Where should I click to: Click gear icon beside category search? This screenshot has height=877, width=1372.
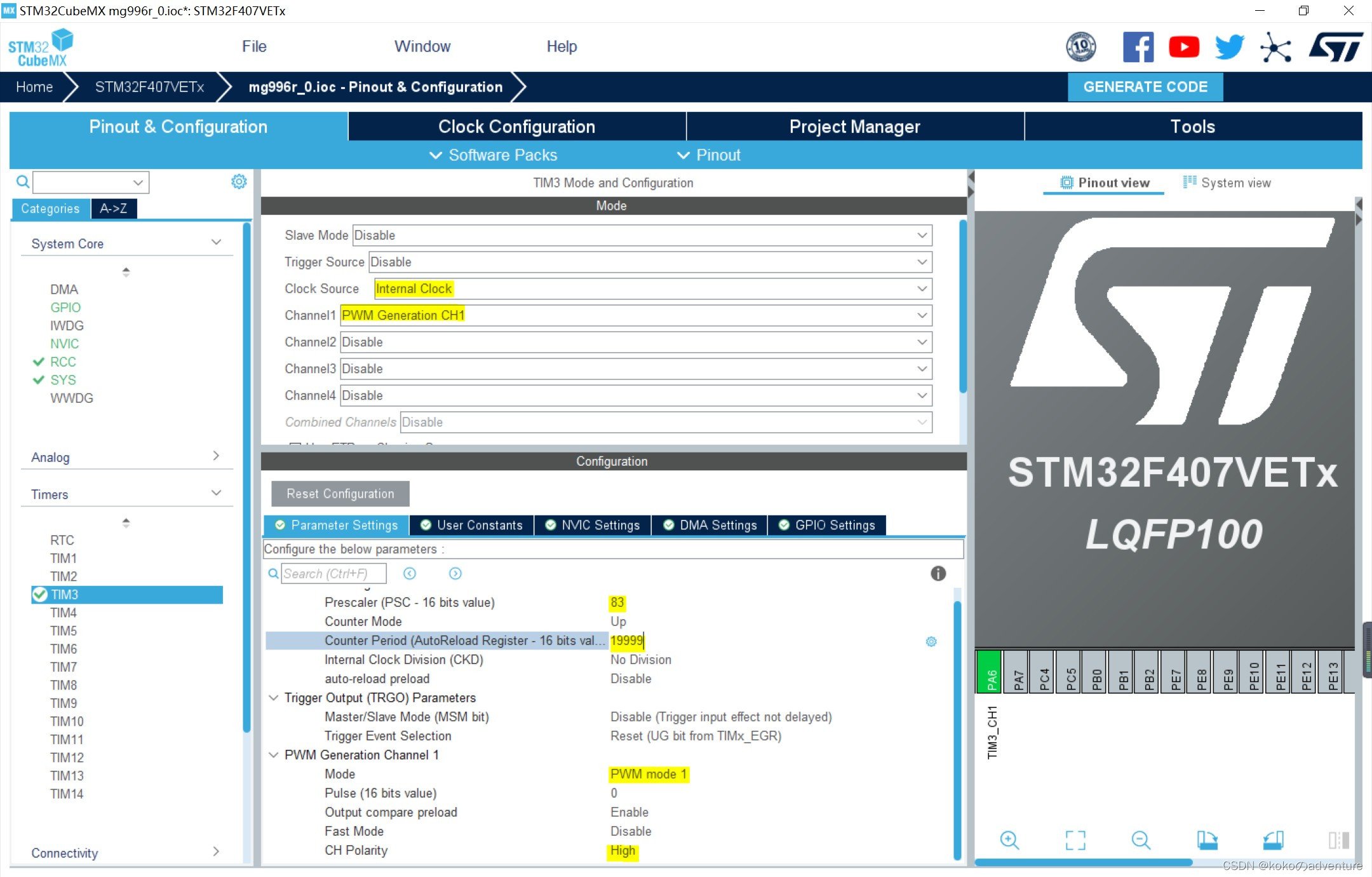click(x=239, y=182)
